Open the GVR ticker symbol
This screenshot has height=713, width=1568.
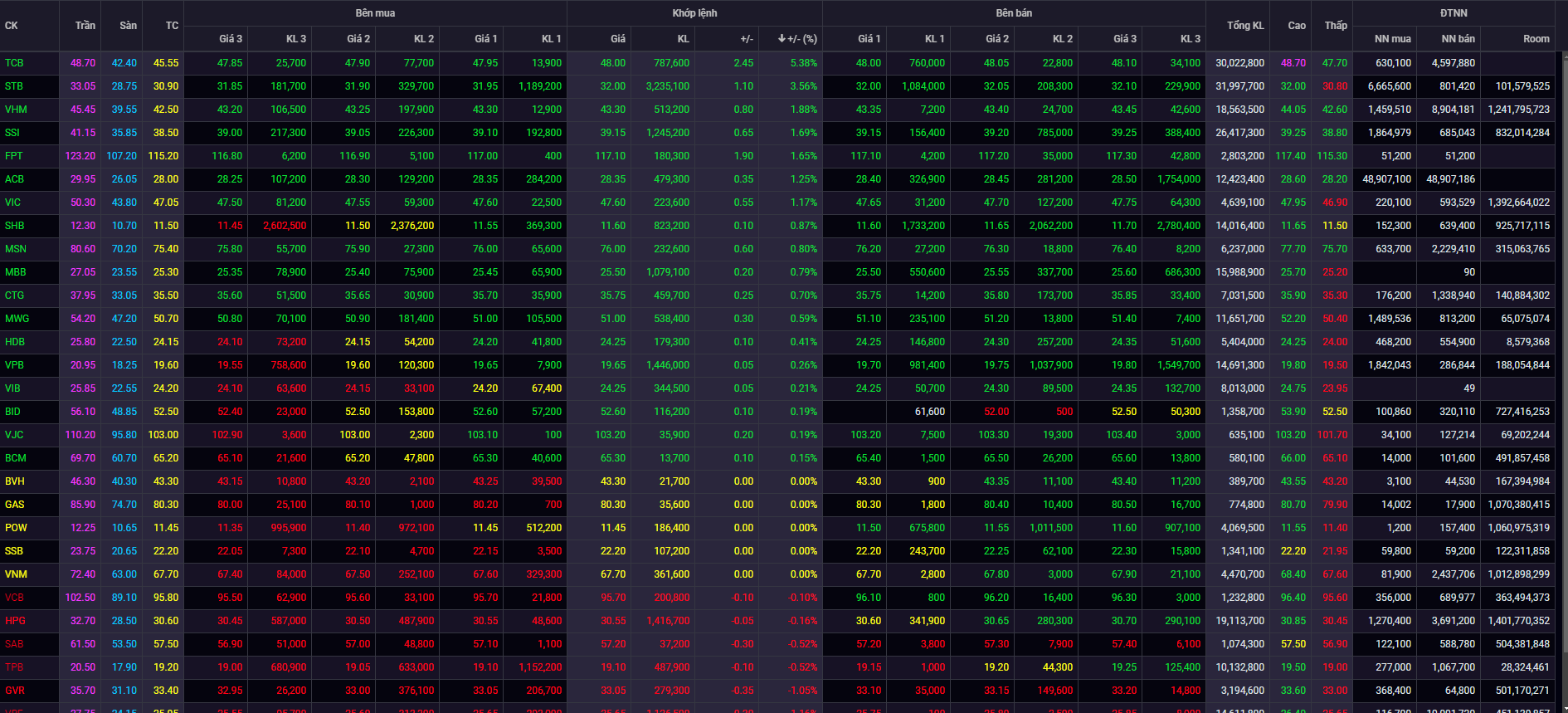click(14, 691)
